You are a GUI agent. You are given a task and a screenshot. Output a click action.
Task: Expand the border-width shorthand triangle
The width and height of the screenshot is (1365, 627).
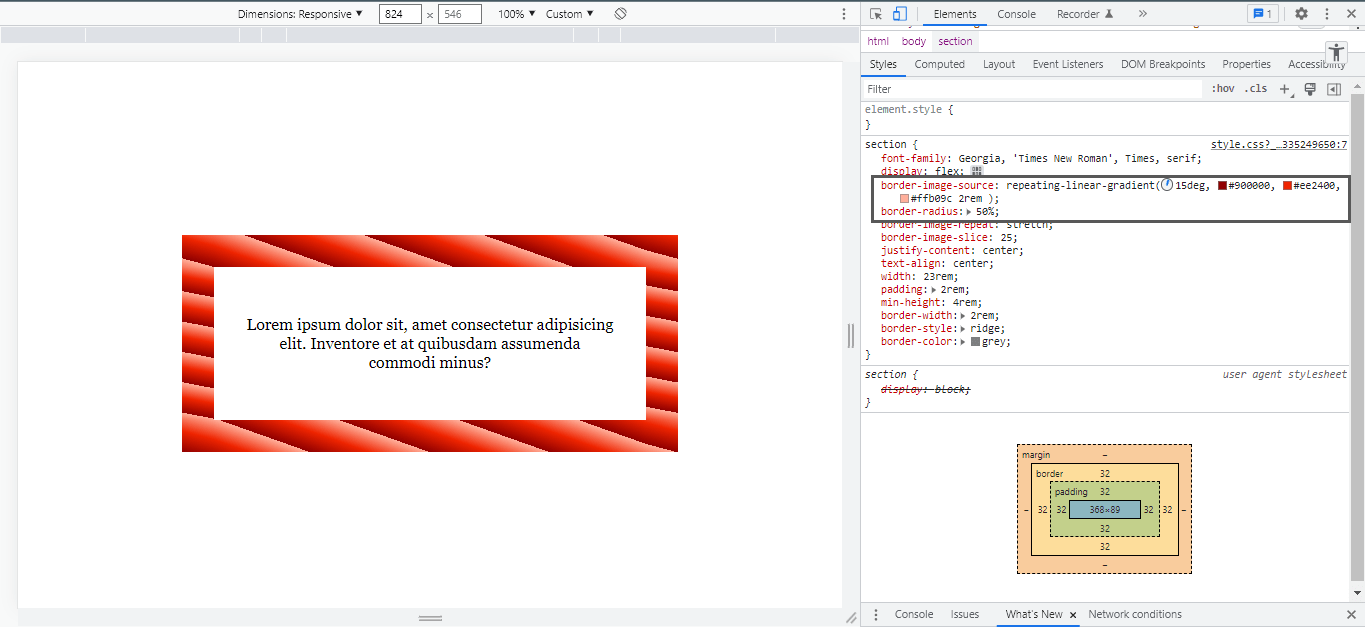963,316
